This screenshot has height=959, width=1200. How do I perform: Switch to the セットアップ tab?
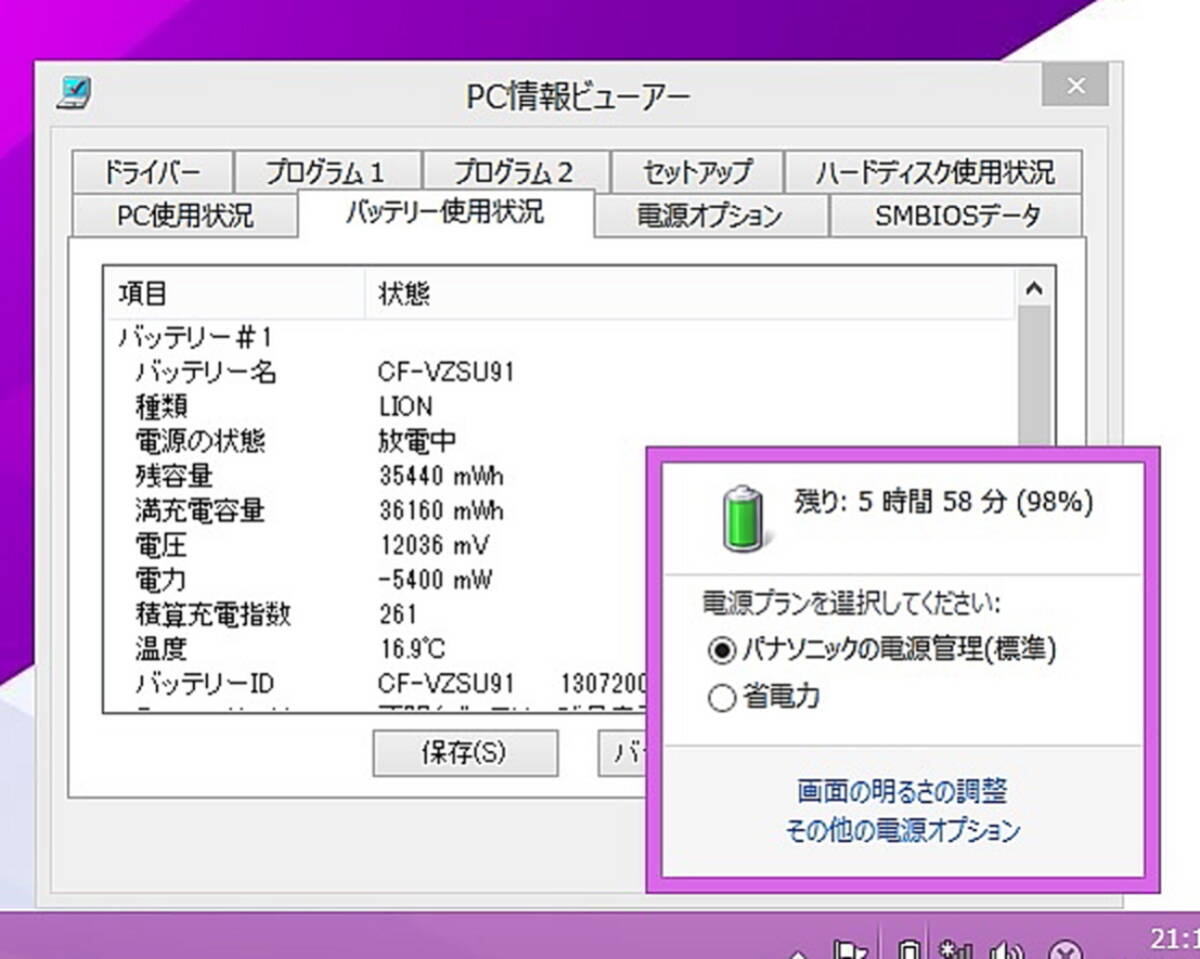(x=696, y=172)
